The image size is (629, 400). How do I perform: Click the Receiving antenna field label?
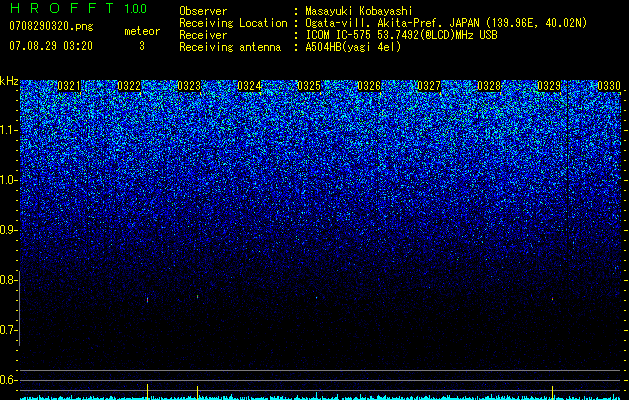pyautogui.click(x=230, y=47)
